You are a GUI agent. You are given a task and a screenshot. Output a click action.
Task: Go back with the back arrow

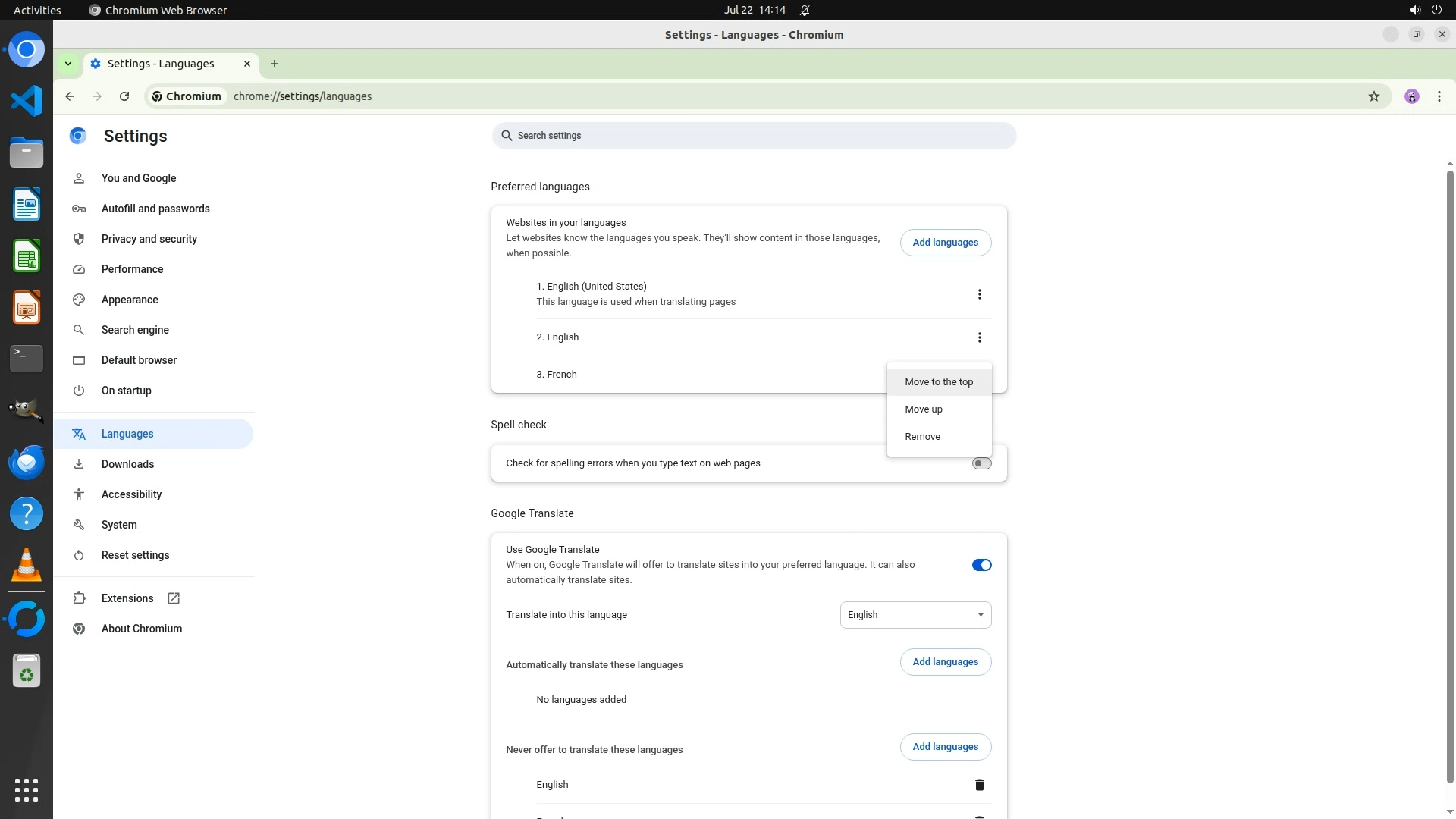point(70,96)
